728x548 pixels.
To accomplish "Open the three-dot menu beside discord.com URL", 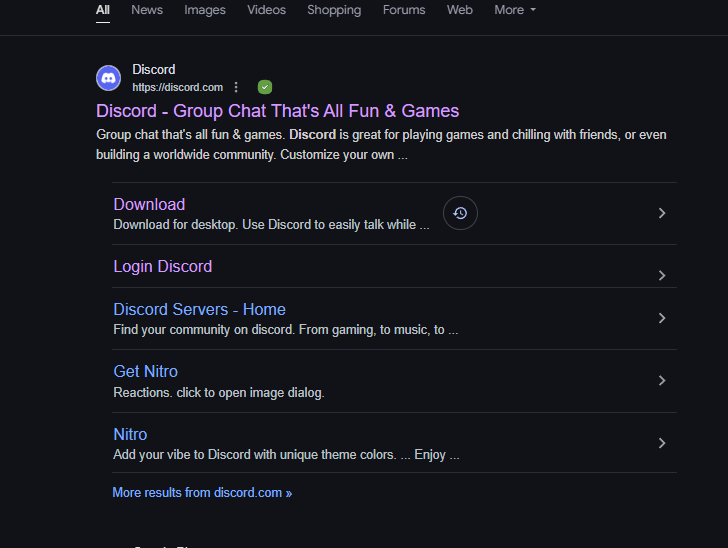I will point(236,87).
